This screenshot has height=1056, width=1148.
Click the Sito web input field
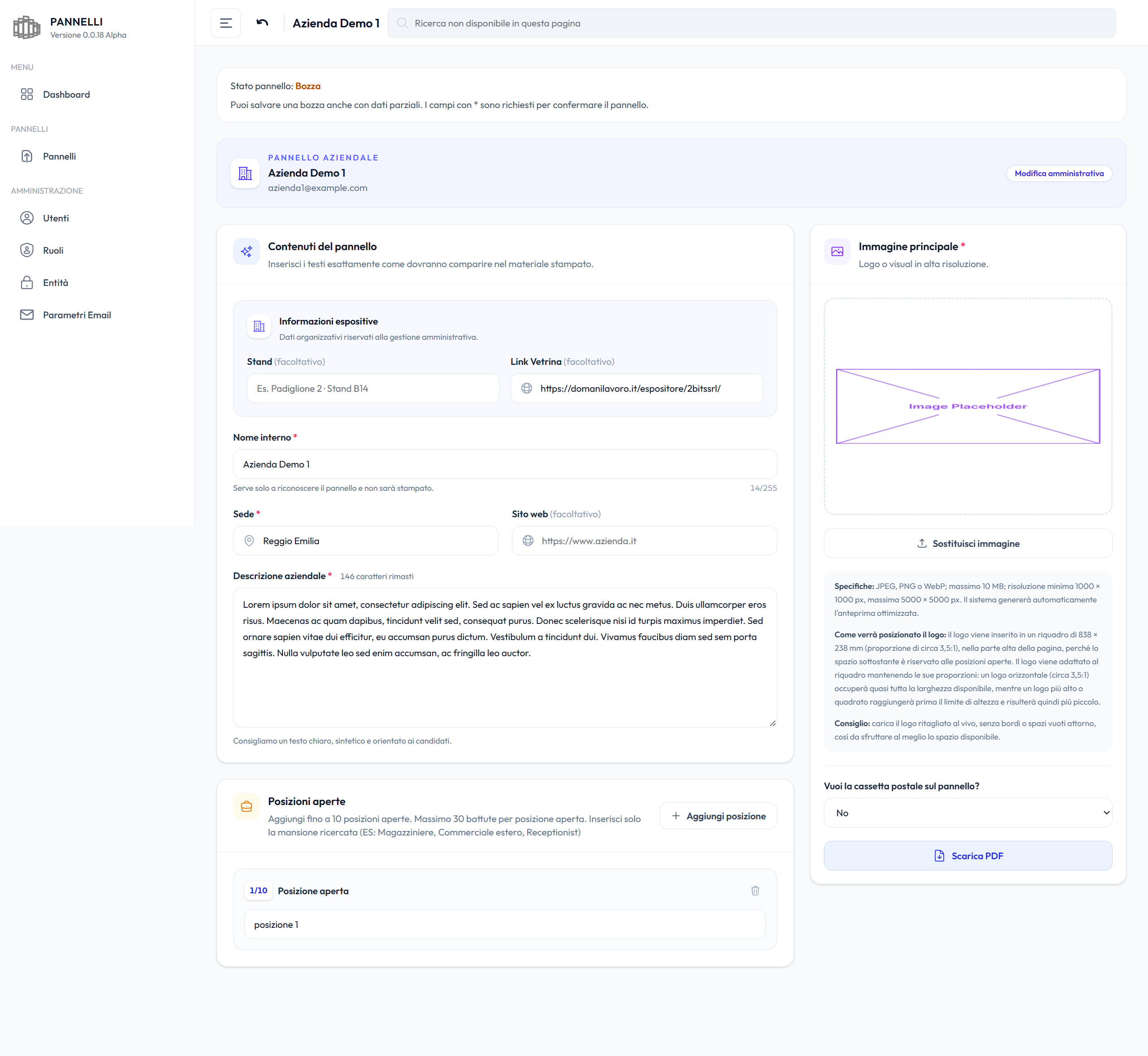coord(644,541)
